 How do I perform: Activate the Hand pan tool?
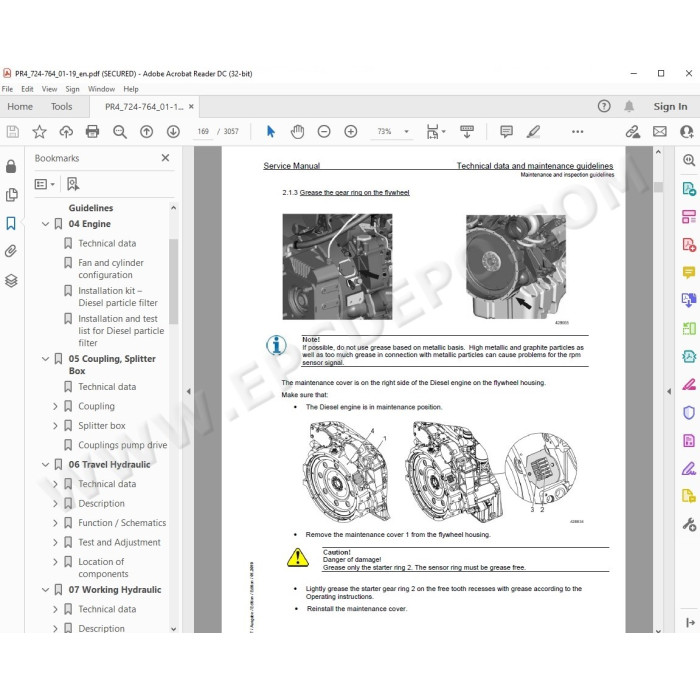coord(297,132)
